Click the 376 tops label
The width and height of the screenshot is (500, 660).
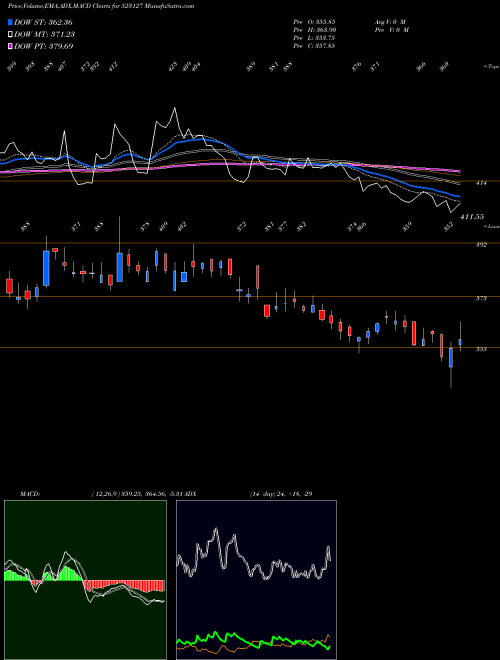356,67
